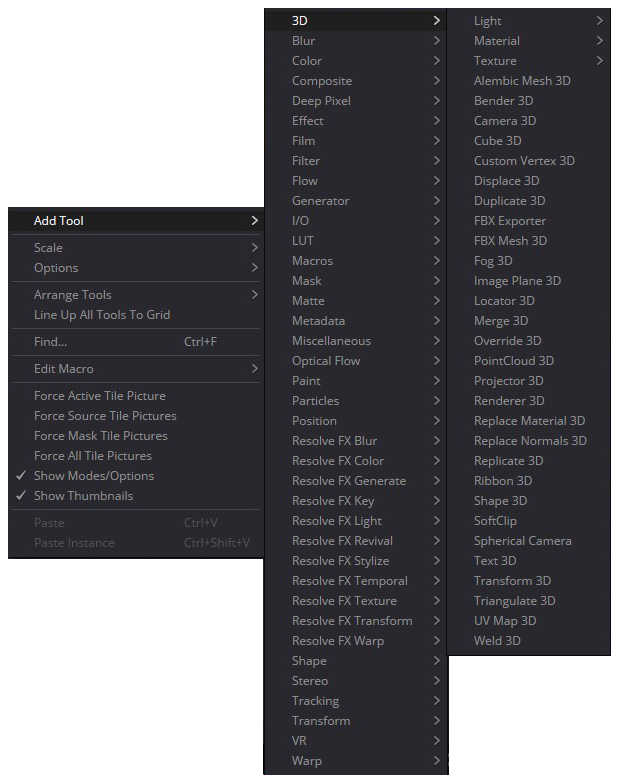
Task: Open the Resolve FX Key category
Action: pos(356,501)
